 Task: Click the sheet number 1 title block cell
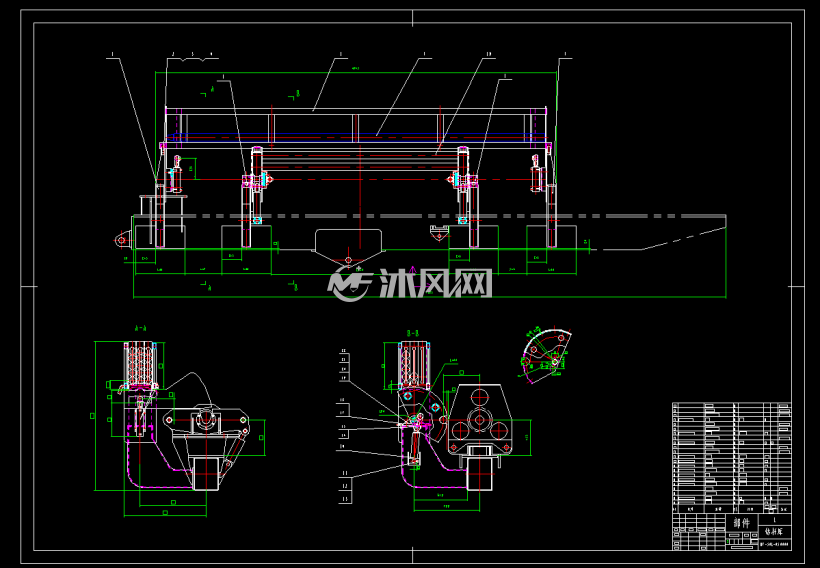point(775,520)
